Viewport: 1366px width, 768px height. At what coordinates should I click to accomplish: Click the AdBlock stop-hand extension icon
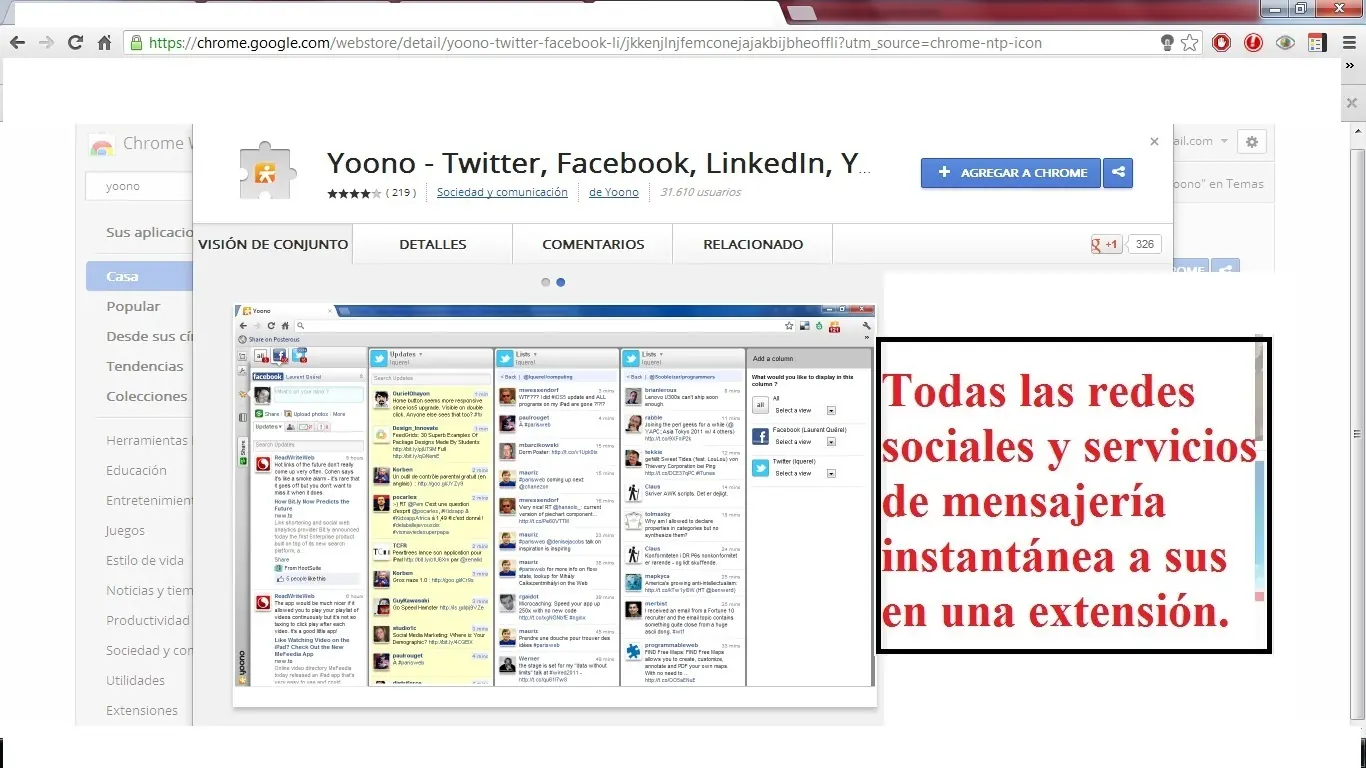pos(1221,43)
